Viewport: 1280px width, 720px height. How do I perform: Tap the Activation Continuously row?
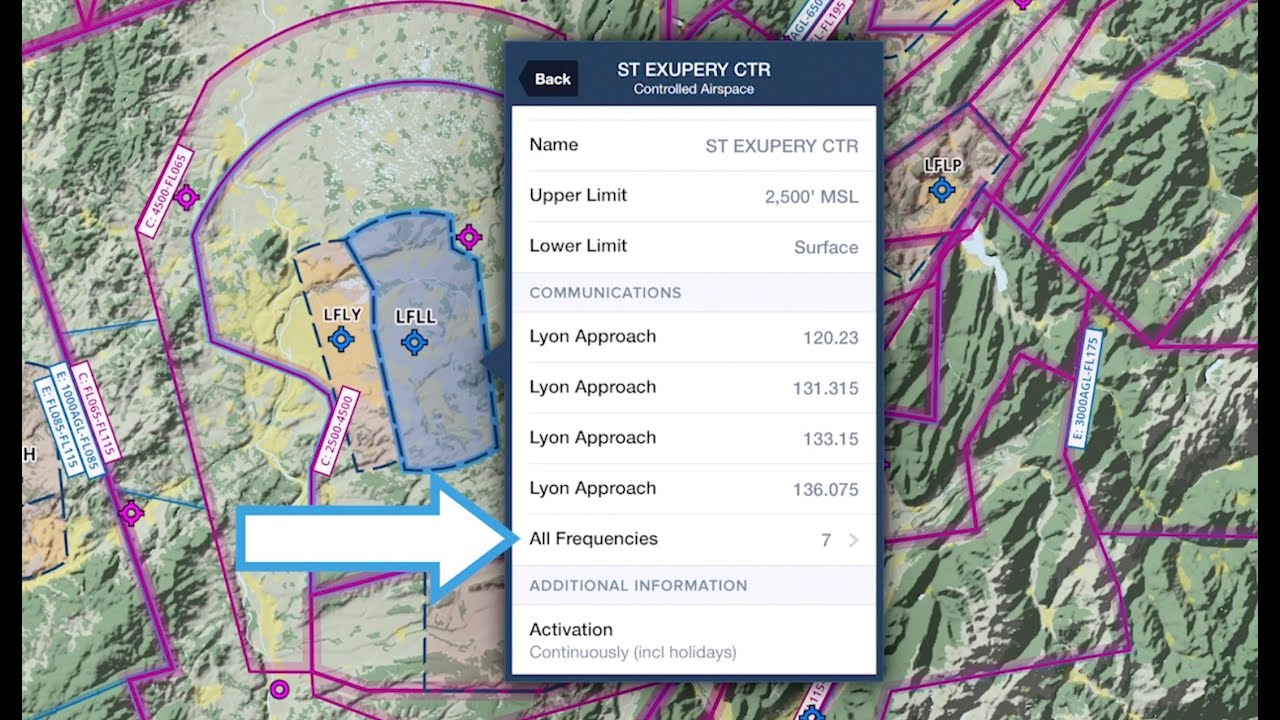694,640
